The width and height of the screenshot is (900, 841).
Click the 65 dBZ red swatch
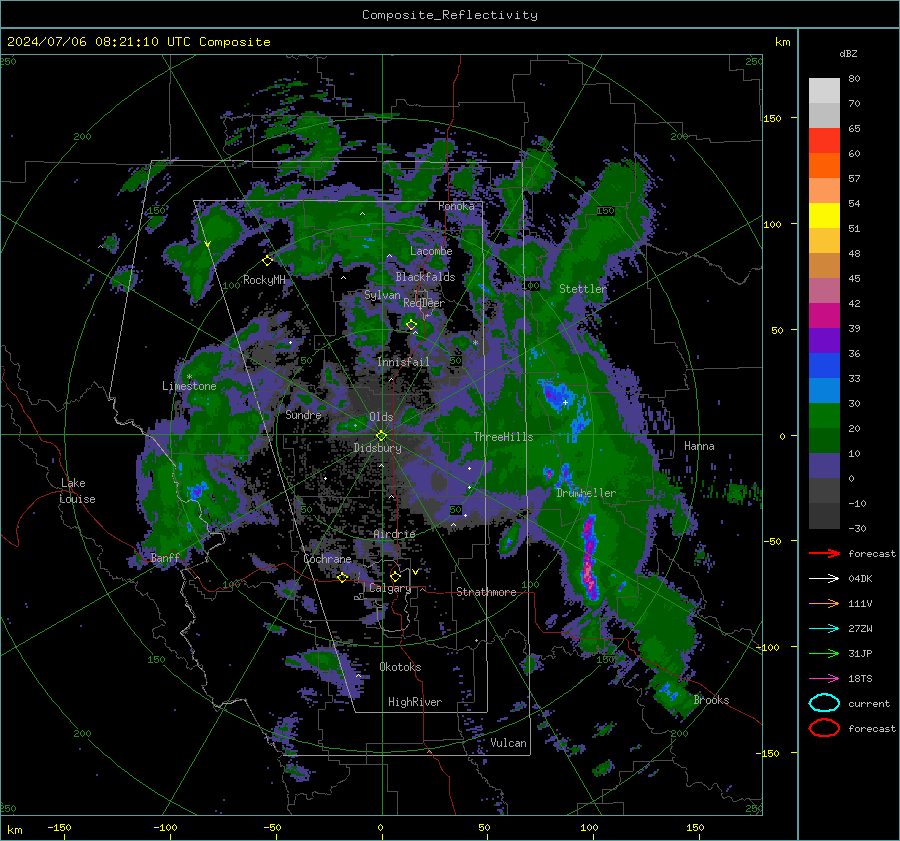[824, 141]
